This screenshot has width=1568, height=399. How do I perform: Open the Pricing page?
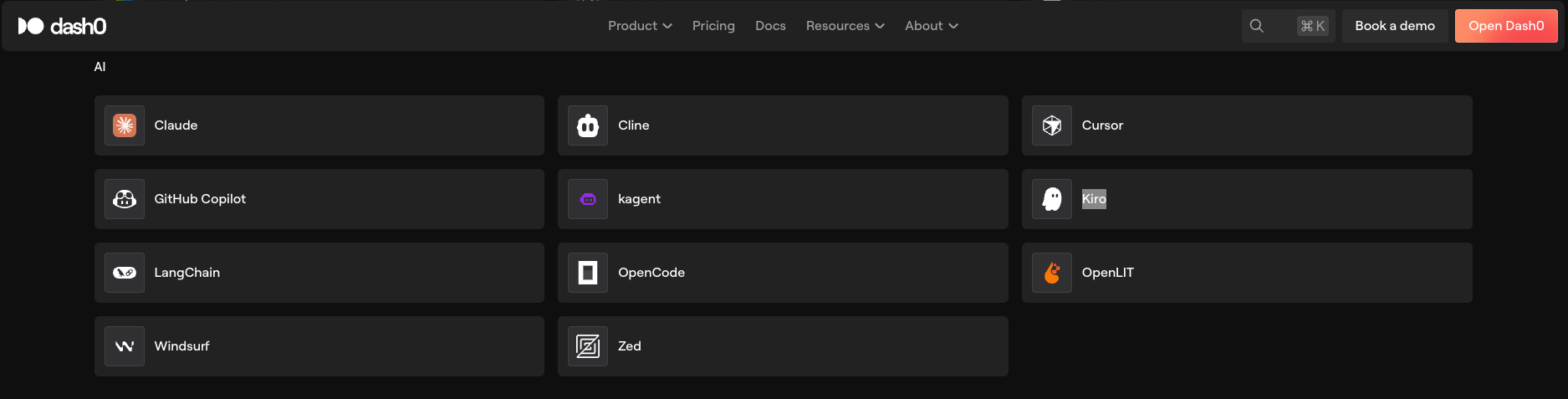point(713,26)
